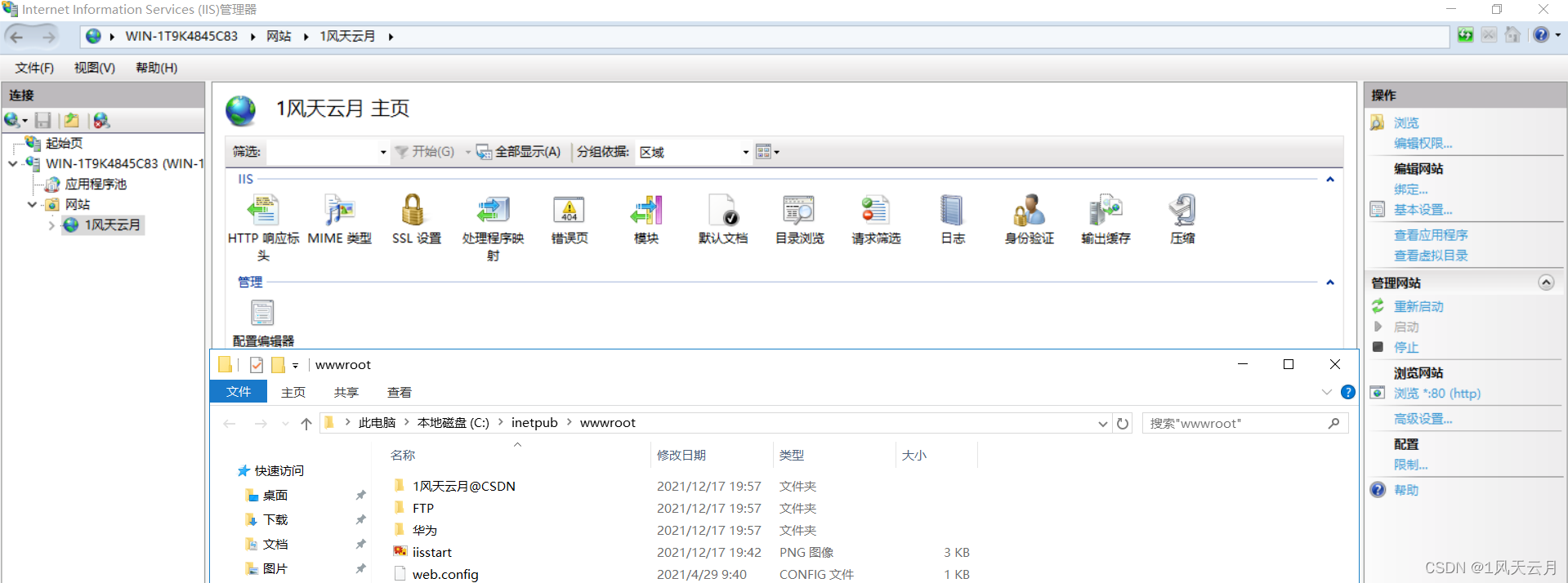Click the help question mark icon top right

pos(1541,35)
